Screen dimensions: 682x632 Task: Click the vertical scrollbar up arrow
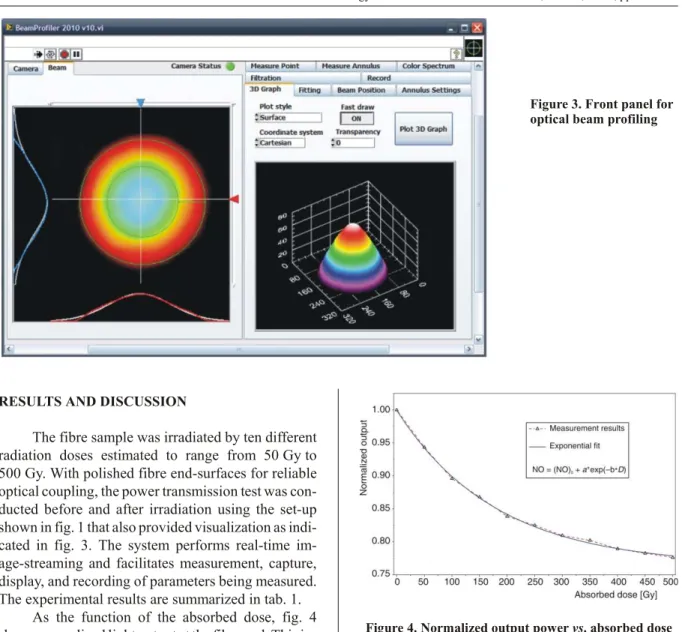pos(478,66)
